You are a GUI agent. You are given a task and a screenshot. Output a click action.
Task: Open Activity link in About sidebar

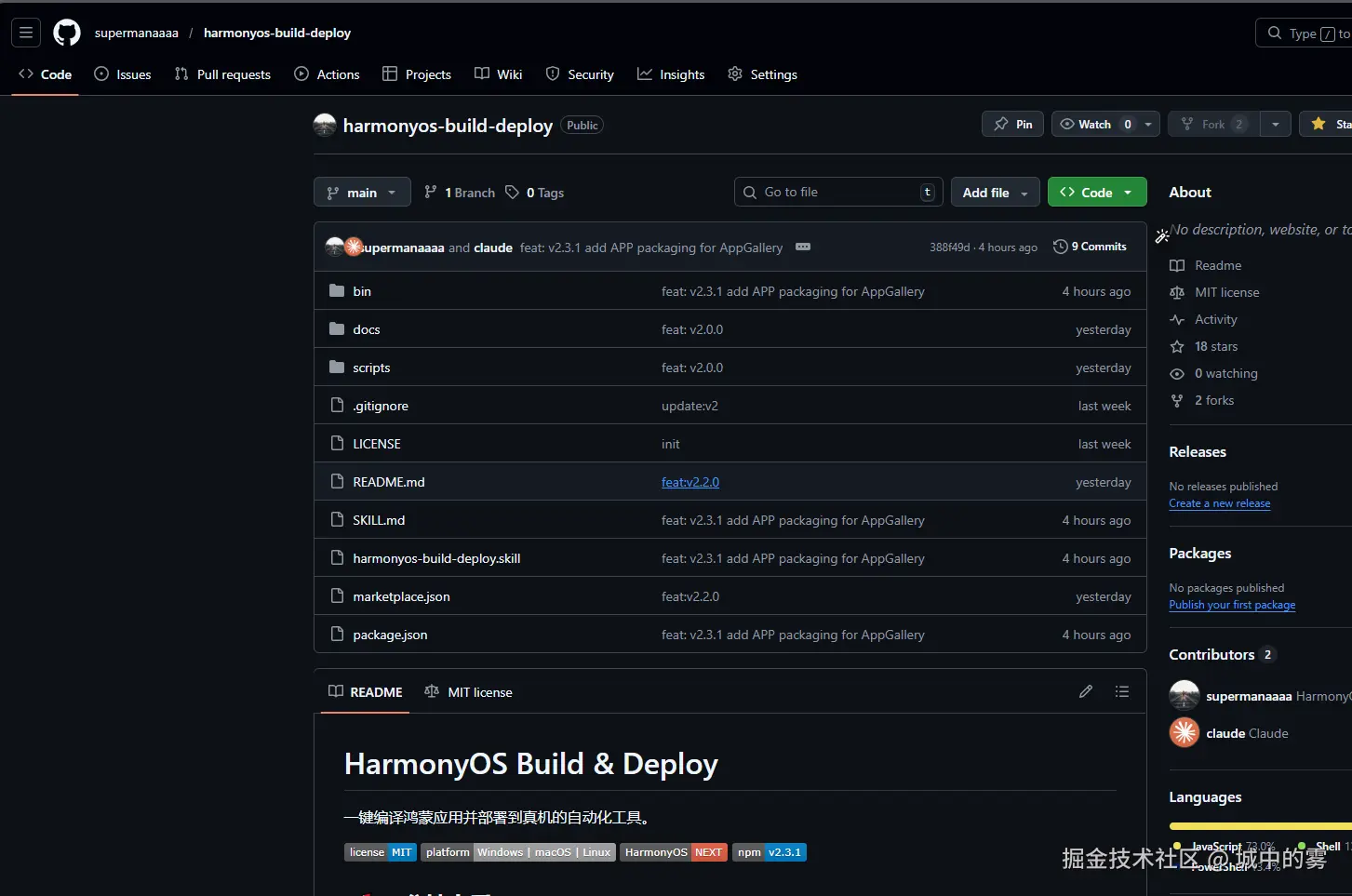point(1204,319)
